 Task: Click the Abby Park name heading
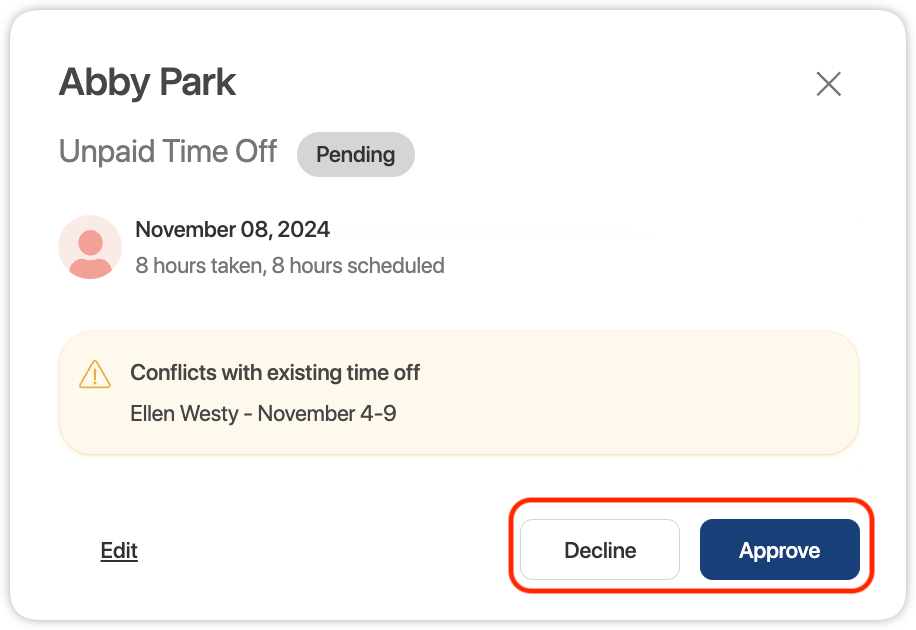point(147,82)
